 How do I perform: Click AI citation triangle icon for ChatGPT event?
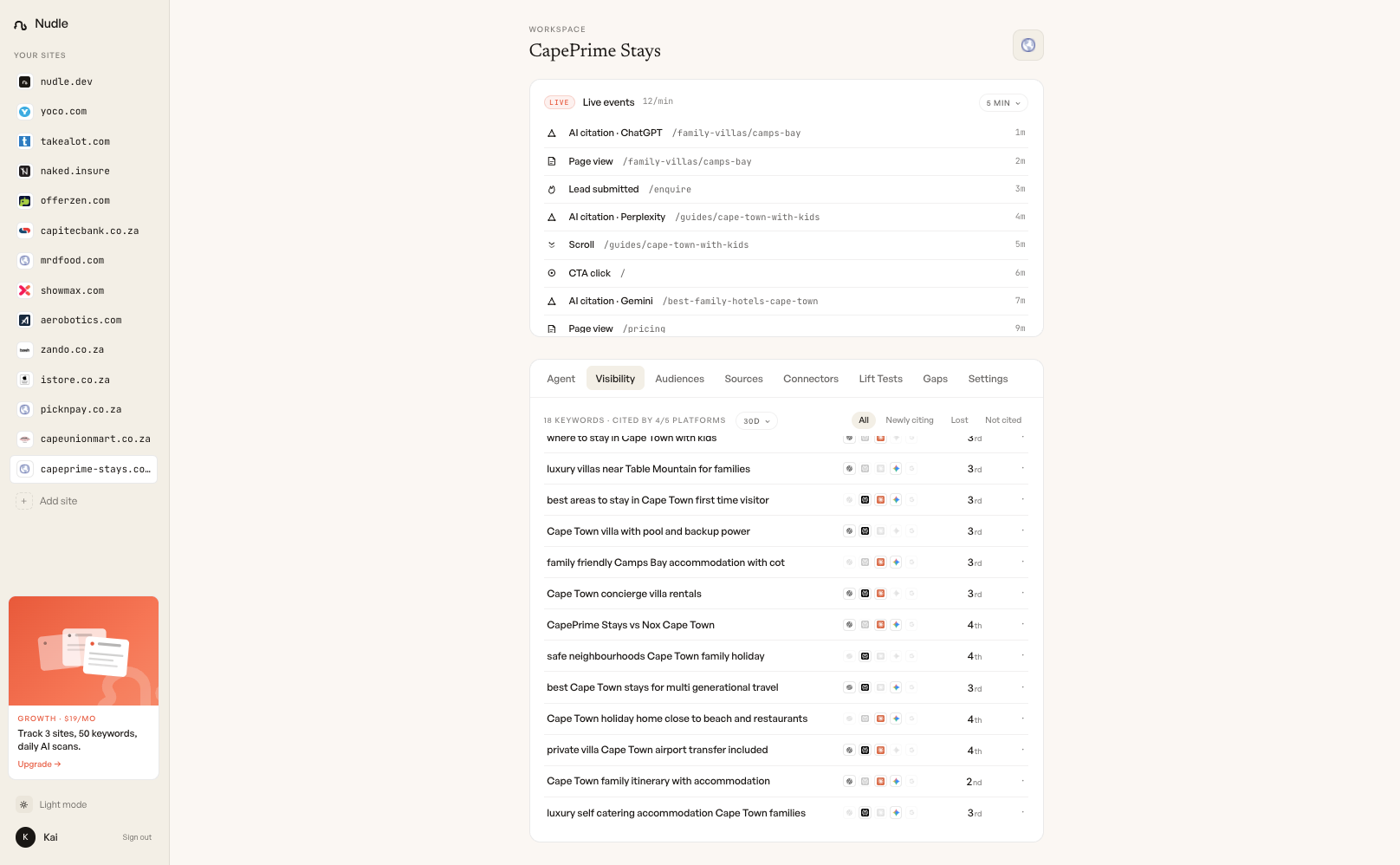552,133
